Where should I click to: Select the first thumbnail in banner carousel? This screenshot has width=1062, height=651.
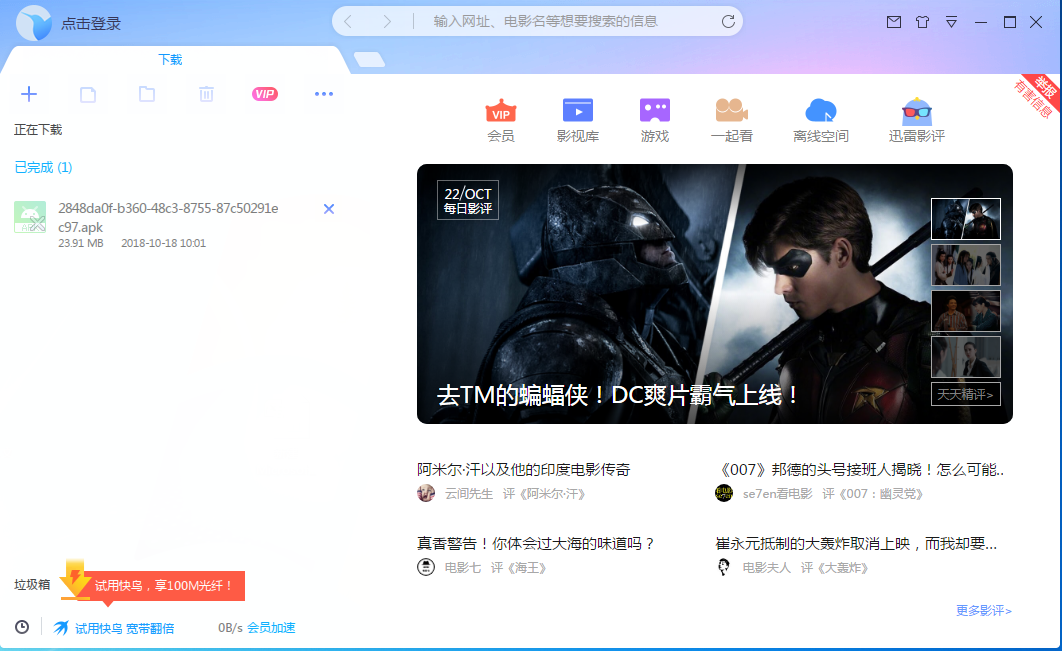tap(965, 219)
